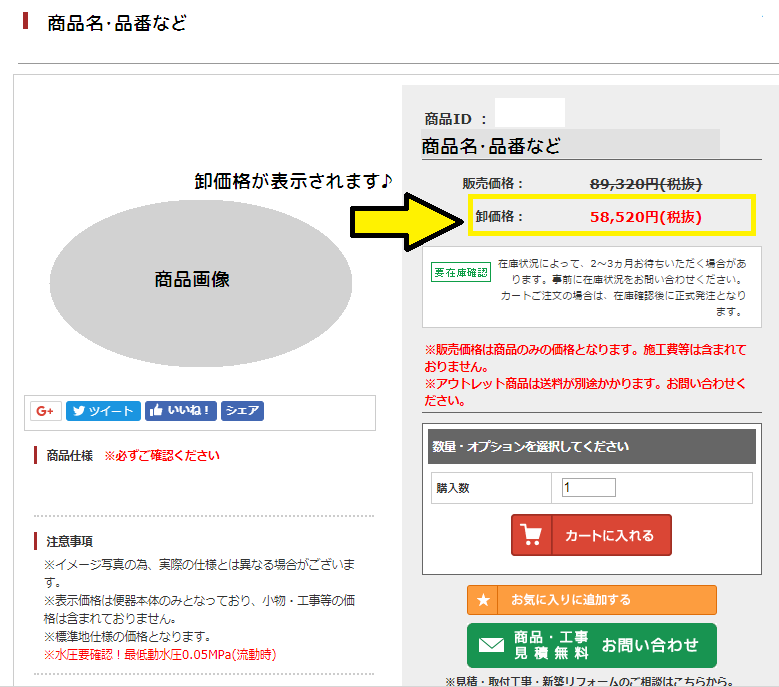Add the item with カートに入れる button

point(591,535)
